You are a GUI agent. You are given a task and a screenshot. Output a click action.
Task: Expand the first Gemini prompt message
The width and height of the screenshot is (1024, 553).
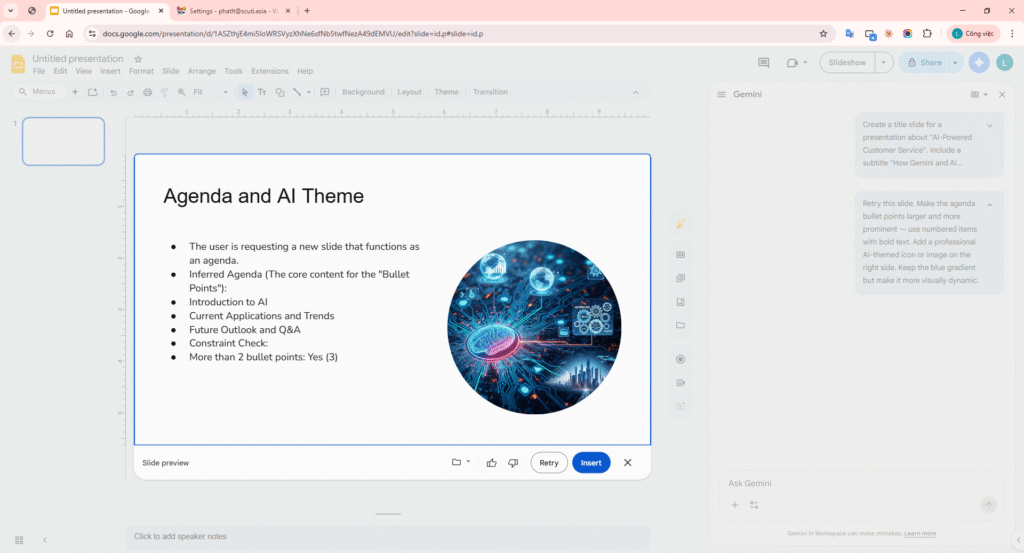pos(990,125)
